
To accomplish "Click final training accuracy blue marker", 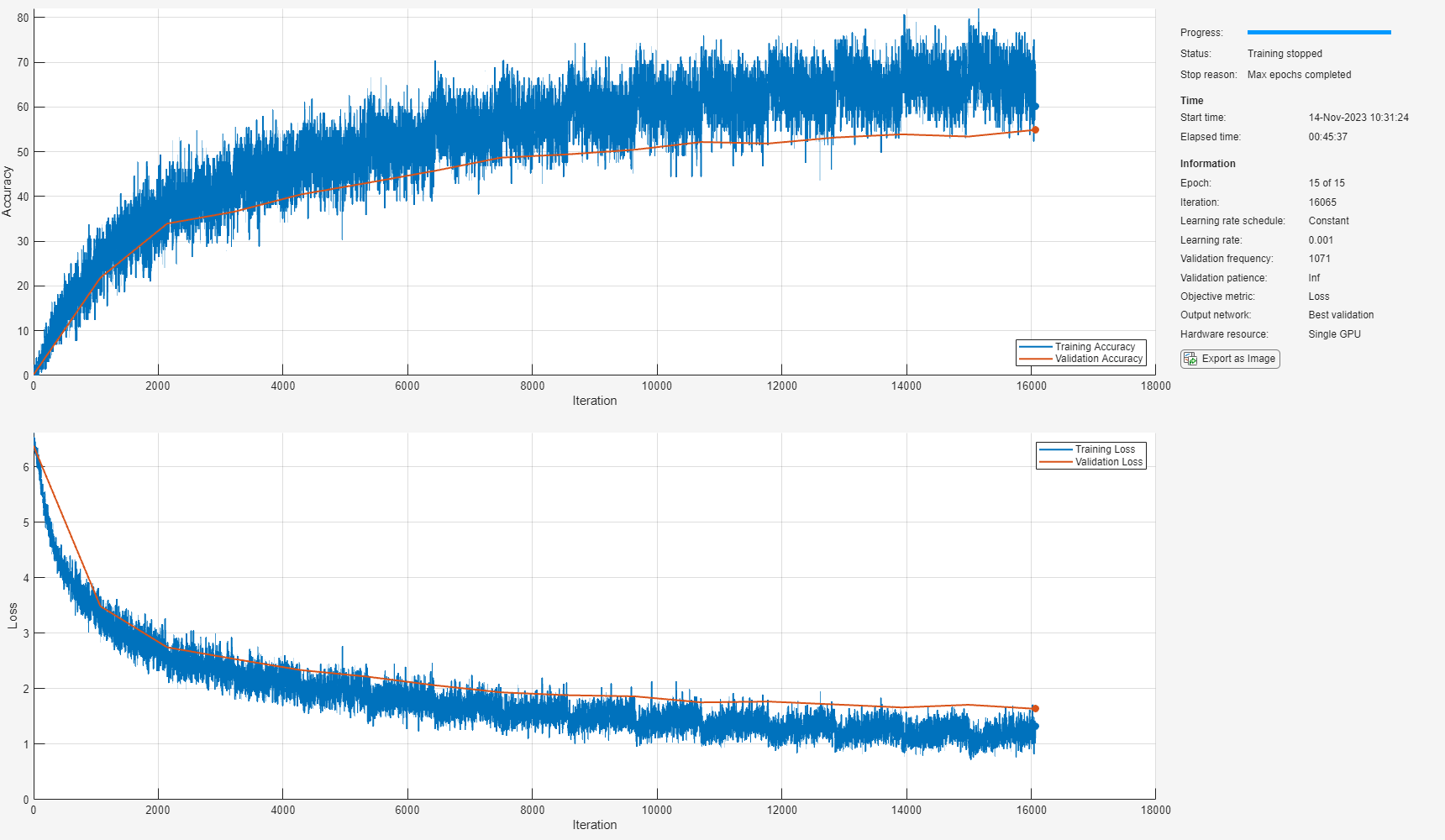I will point(1035,107).
